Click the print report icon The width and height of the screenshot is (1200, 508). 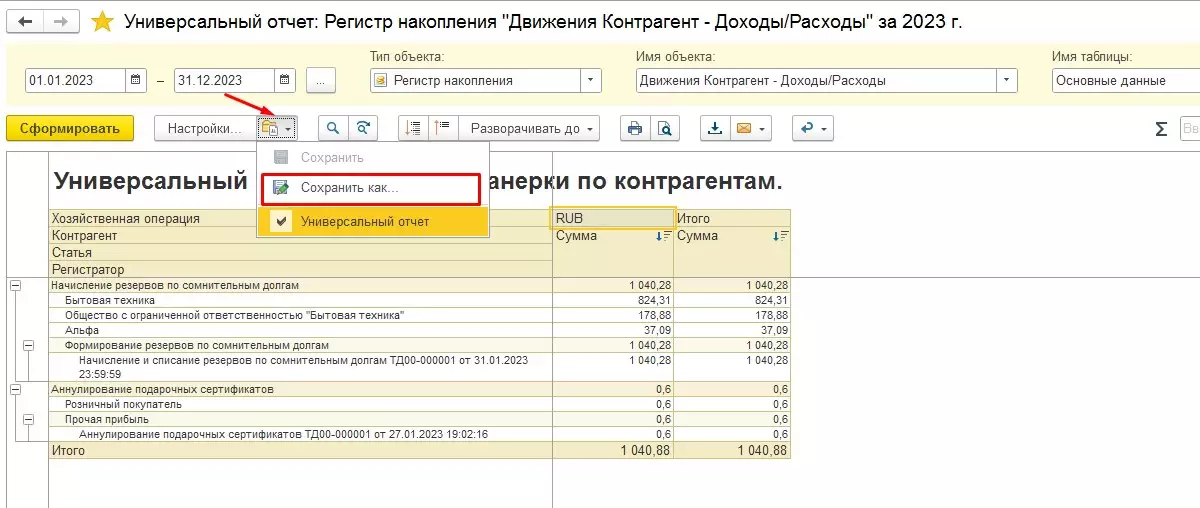pos(634,128)
